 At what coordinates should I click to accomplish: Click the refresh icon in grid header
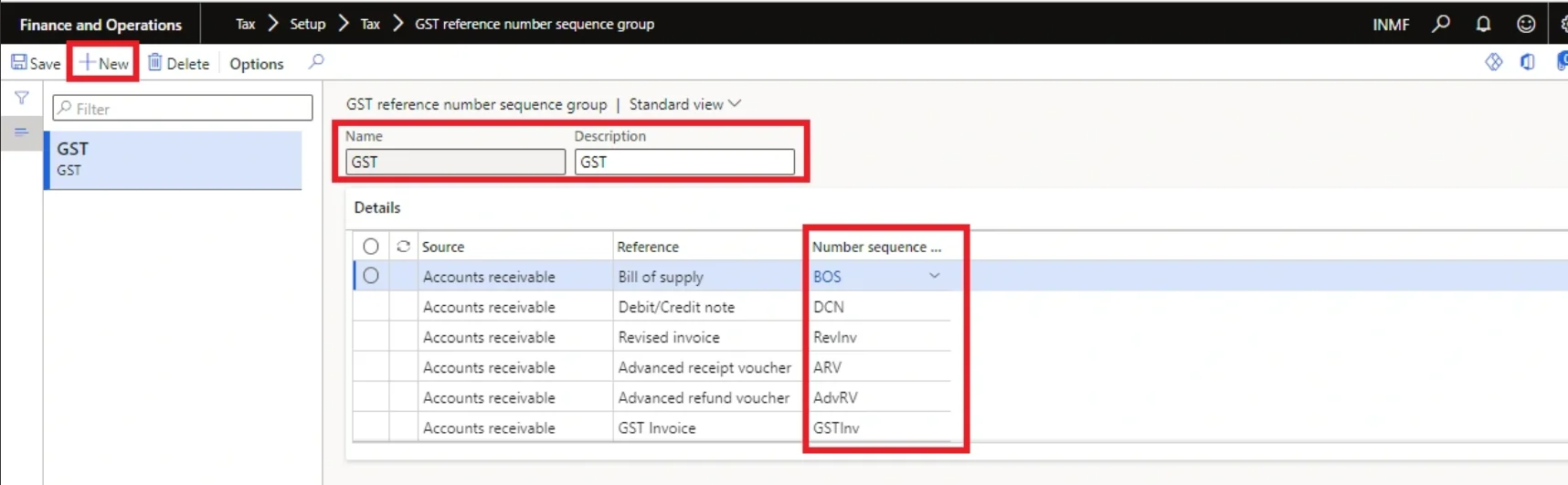pos(403,246)
